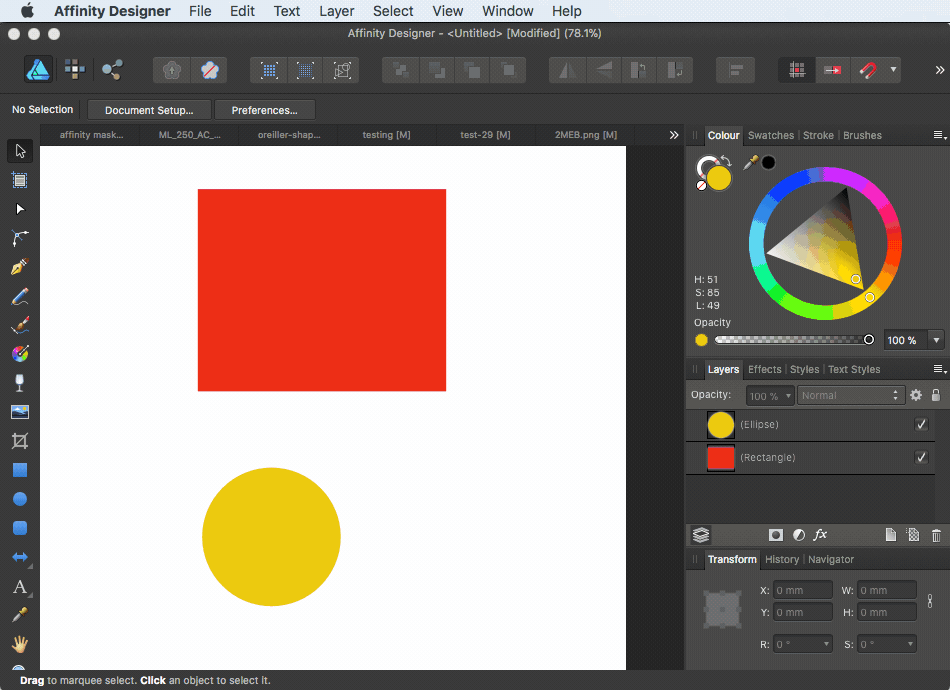
Task: Switch to the Swatches tab
Action: coord(770,135)
